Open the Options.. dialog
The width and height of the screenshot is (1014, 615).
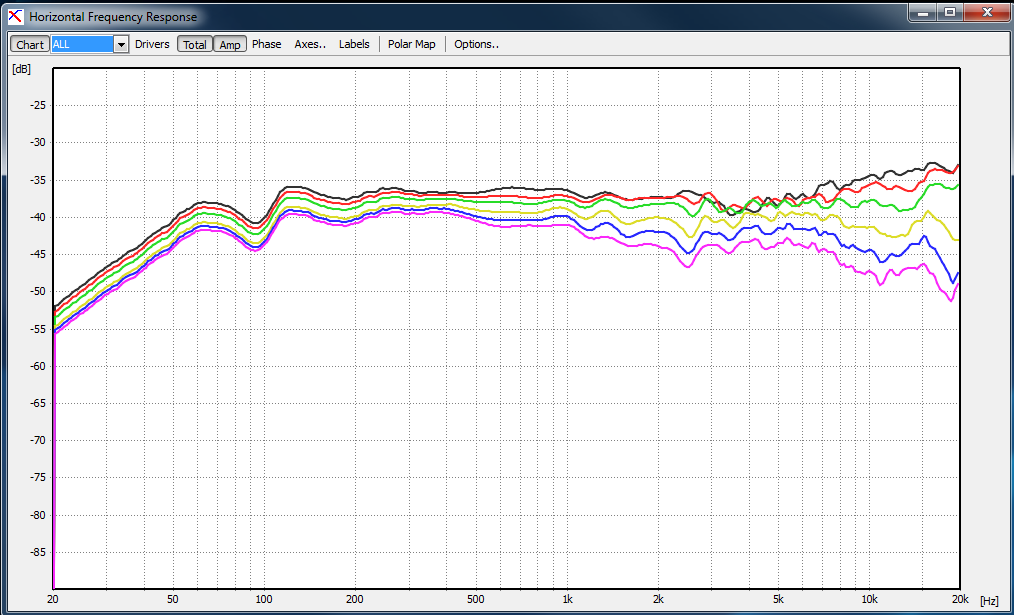[x=477, y=44]
